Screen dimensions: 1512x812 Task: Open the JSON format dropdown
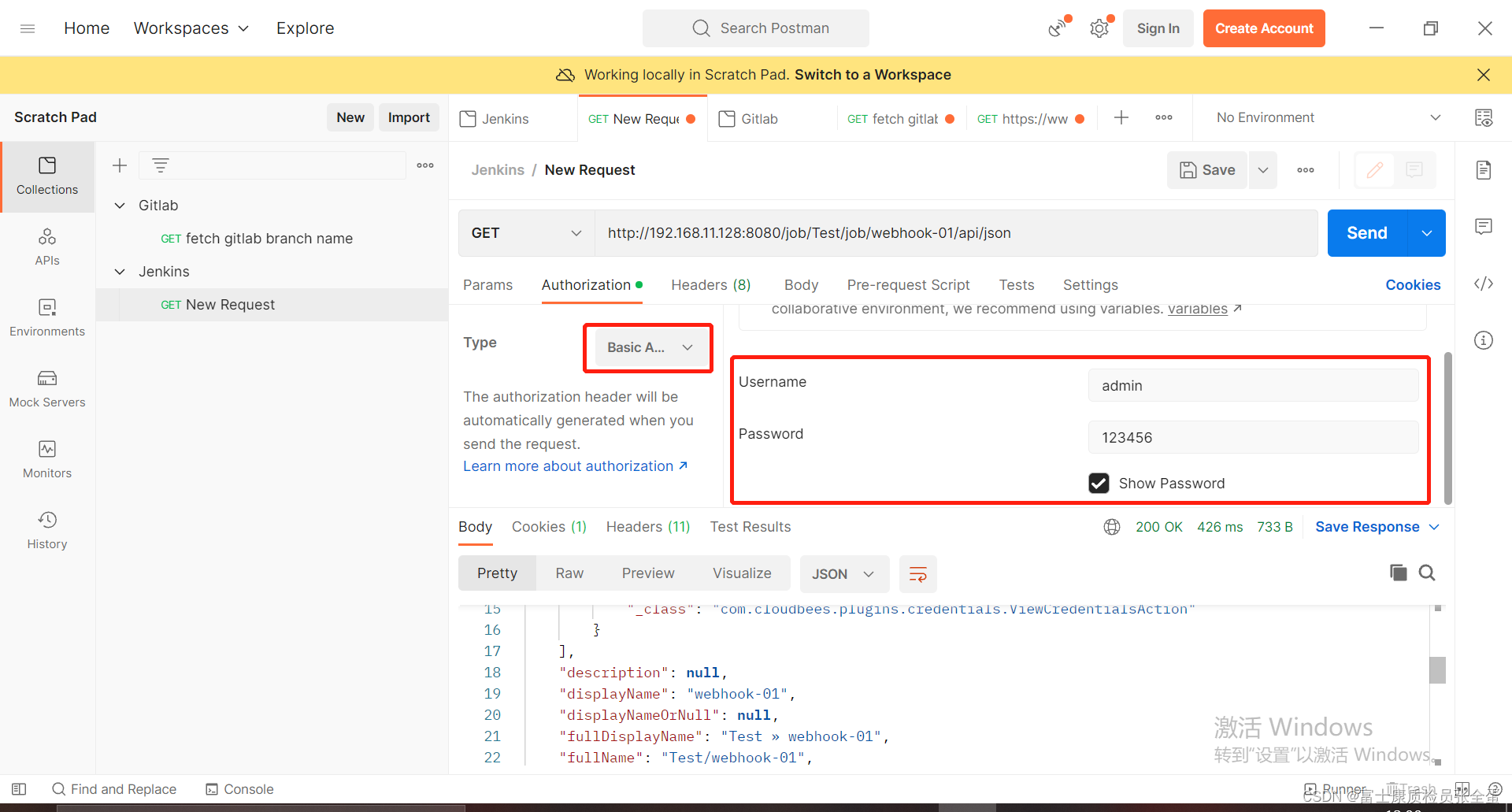coord(845,574)
